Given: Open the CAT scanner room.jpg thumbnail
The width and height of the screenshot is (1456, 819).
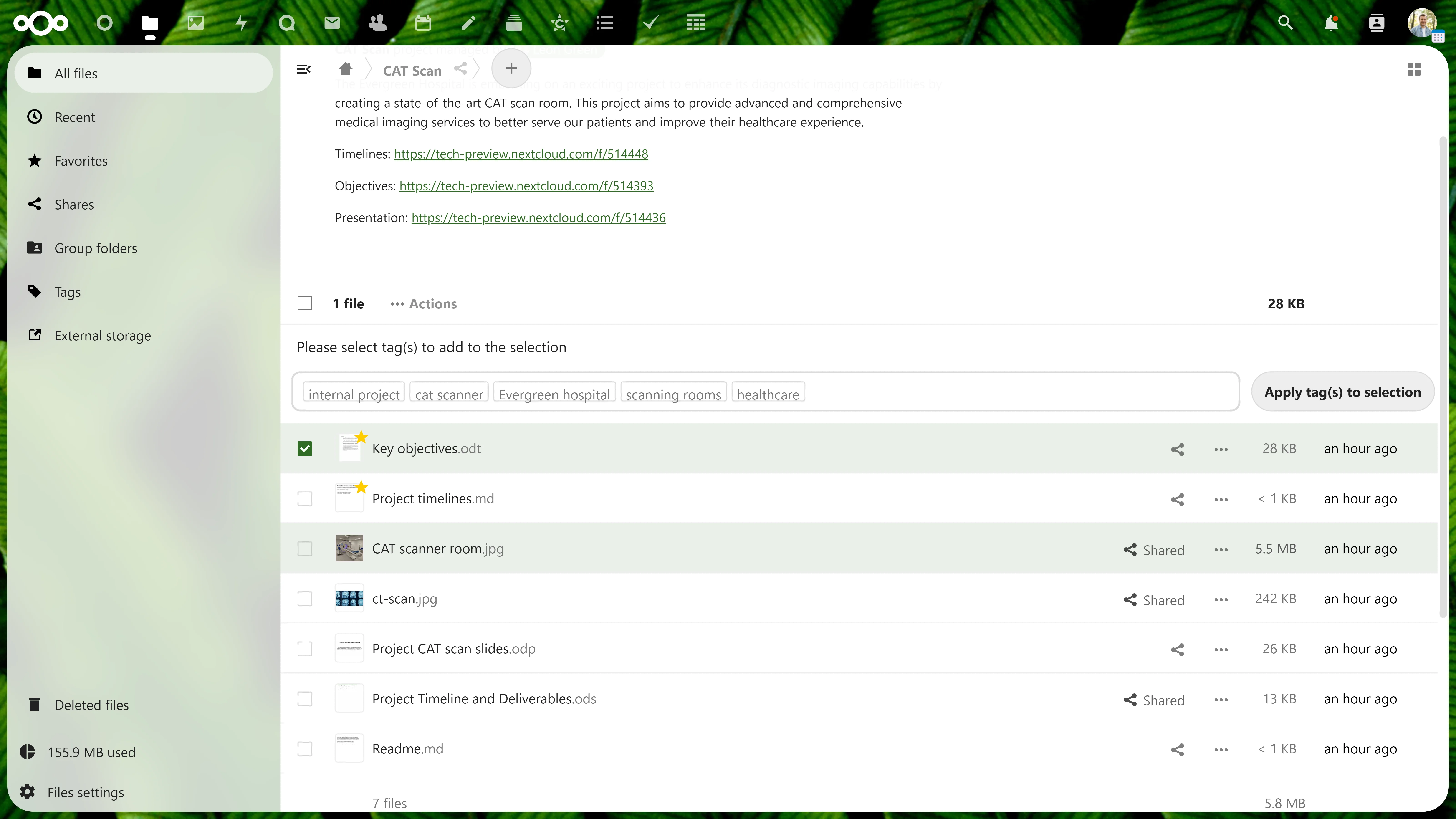Looking at the screenshot, I should 349,548.
